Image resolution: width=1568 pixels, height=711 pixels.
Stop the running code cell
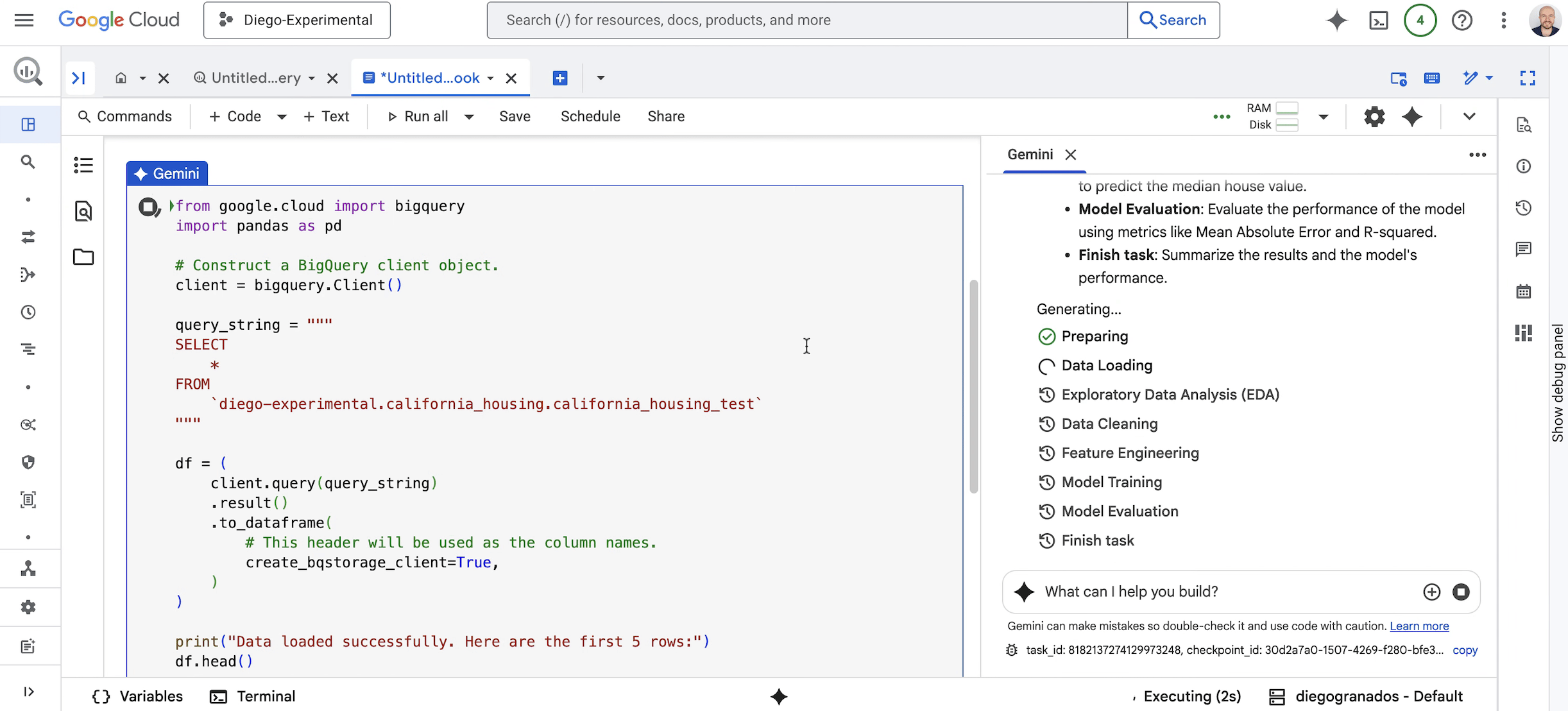pyautogui.click(x=149, y=207)
